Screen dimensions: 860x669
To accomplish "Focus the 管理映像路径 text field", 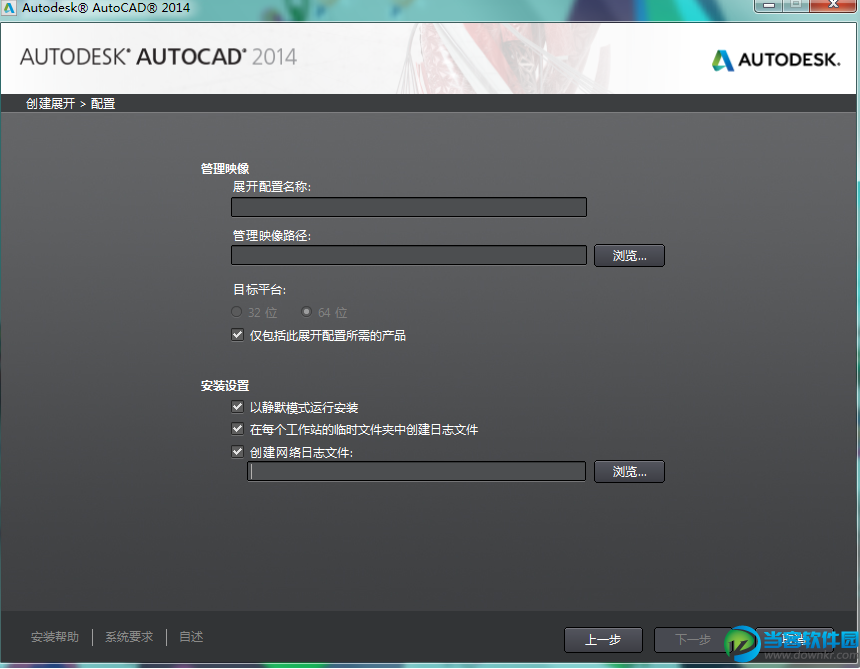I will tap(409, 256).
